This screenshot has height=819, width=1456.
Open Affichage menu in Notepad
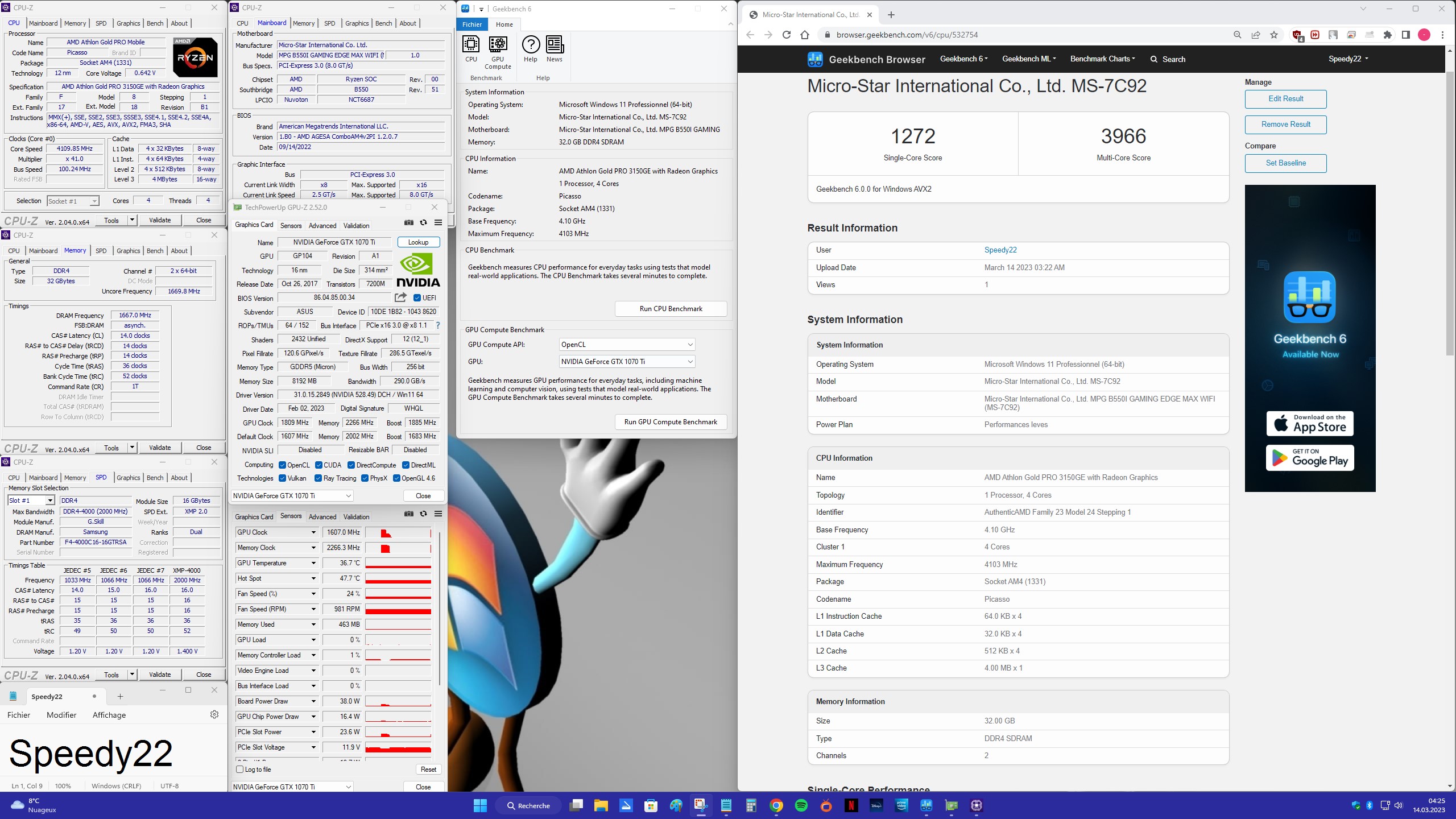109,715
